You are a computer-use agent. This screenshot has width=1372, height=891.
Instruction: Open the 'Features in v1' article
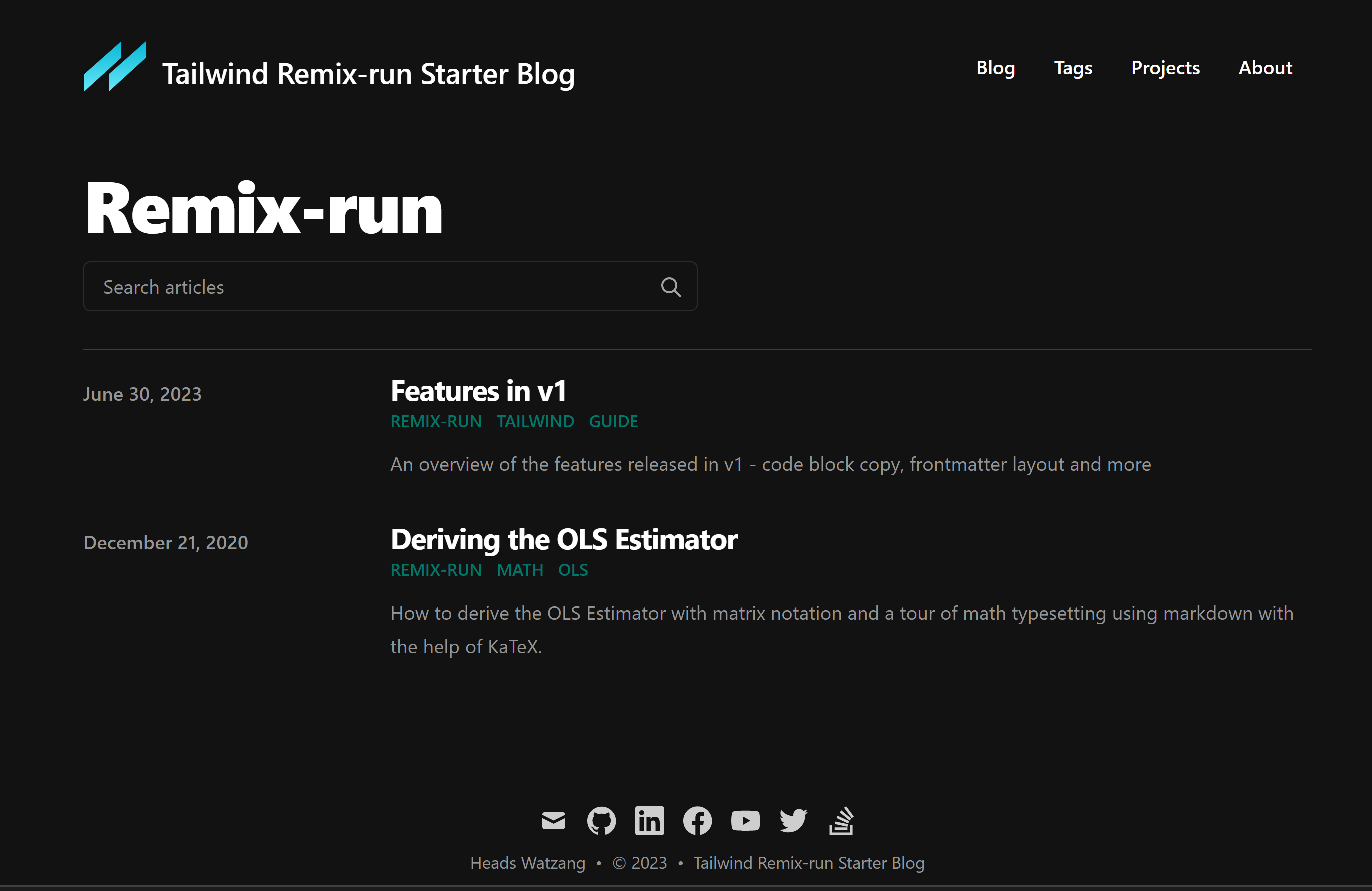click(x=478, y=391)
